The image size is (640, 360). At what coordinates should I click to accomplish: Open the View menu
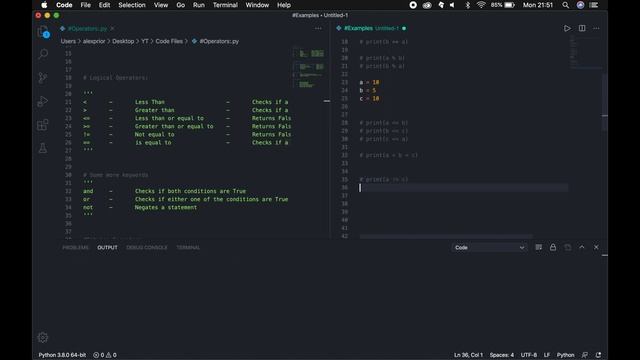click(x=161, y=5)
